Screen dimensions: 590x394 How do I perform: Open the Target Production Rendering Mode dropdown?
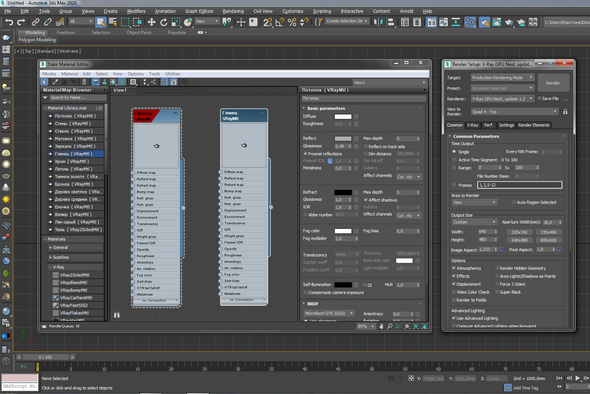tap(502, 78)
